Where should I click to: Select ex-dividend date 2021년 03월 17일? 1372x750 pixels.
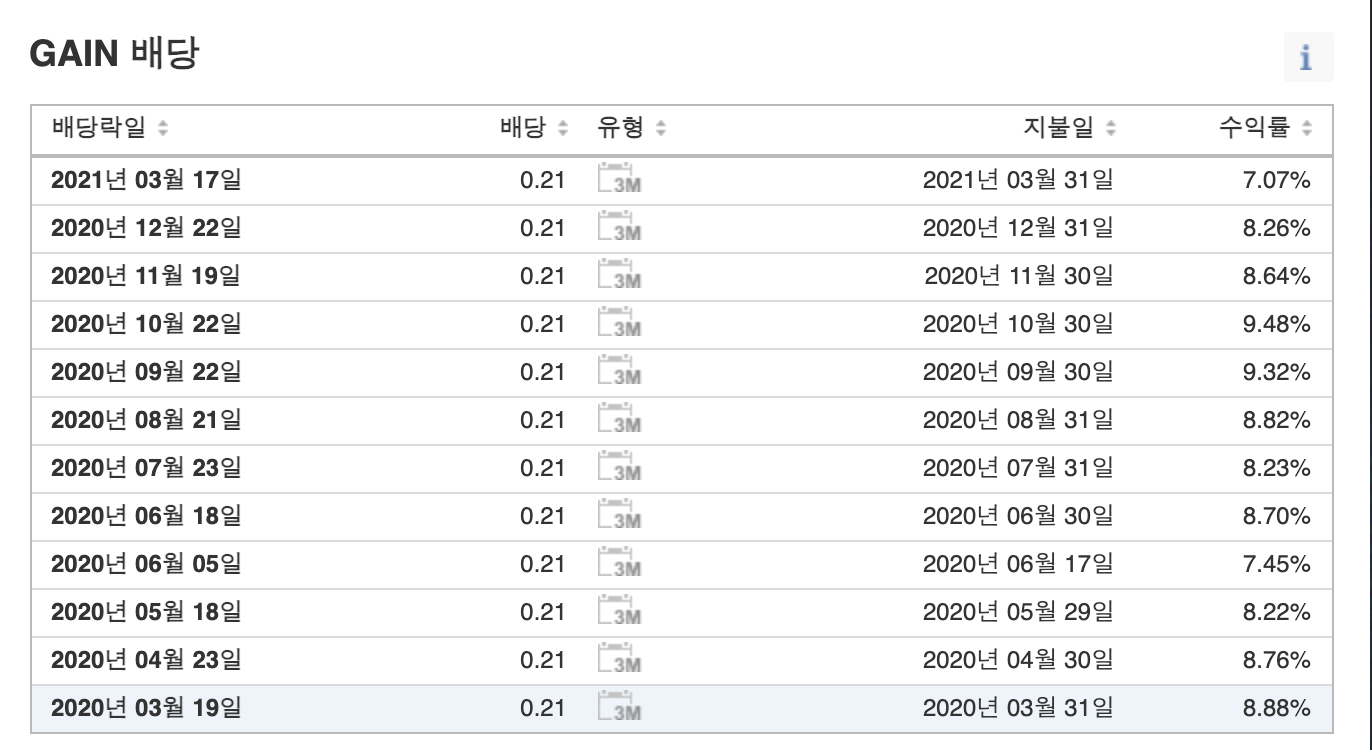146,180
